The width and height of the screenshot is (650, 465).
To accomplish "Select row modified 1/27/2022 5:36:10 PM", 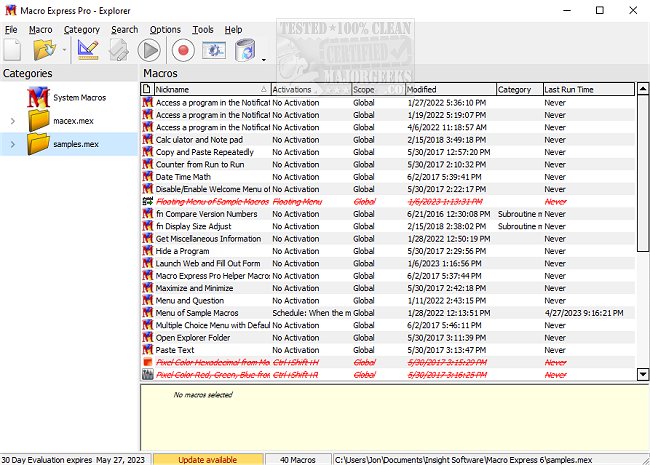I will (388, 102).
